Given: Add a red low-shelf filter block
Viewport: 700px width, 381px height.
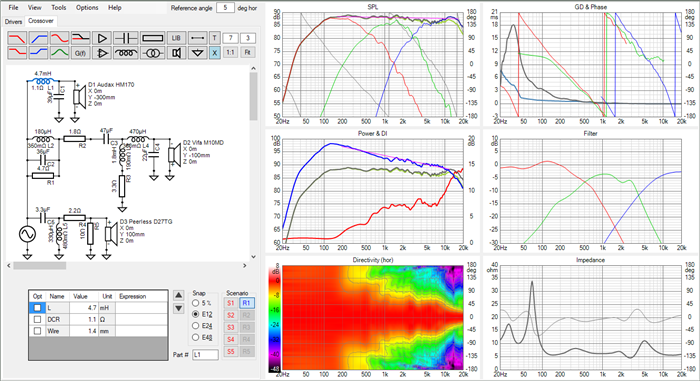Looking at the screenshot, I should click(x=17, y=53).
